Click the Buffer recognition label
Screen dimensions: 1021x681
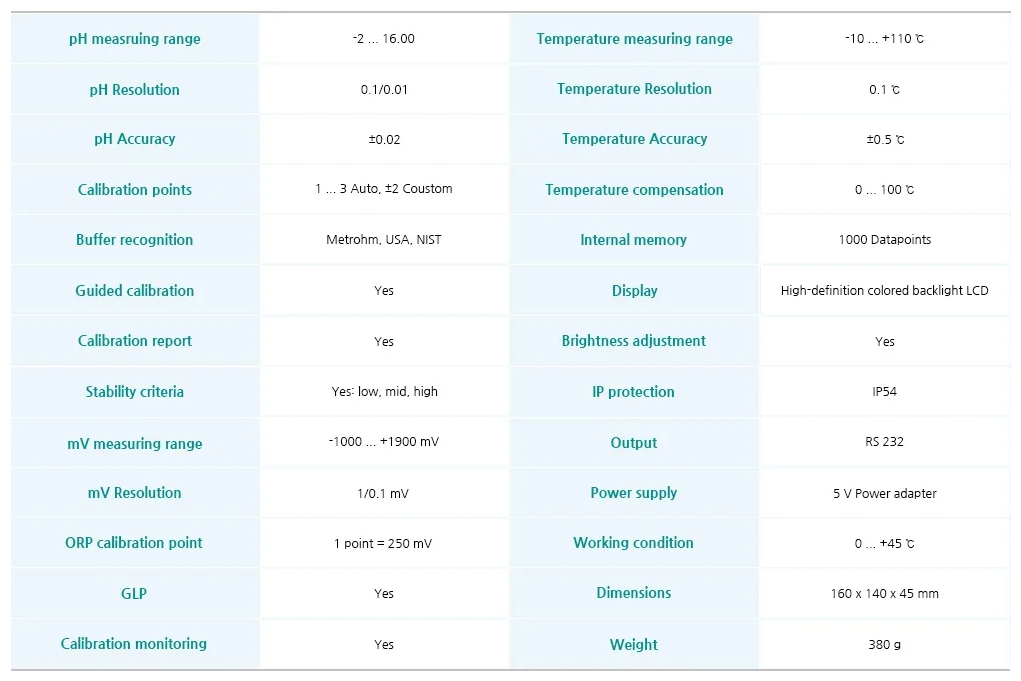[x=135, y=240]
